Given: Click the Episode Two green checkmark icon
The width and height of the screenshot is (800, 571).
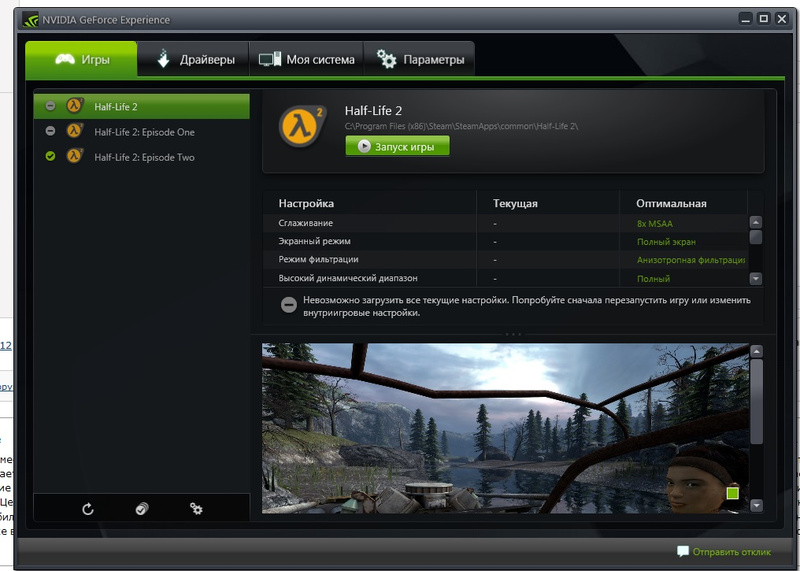Looking at the screenshot, I should point(50,156).
